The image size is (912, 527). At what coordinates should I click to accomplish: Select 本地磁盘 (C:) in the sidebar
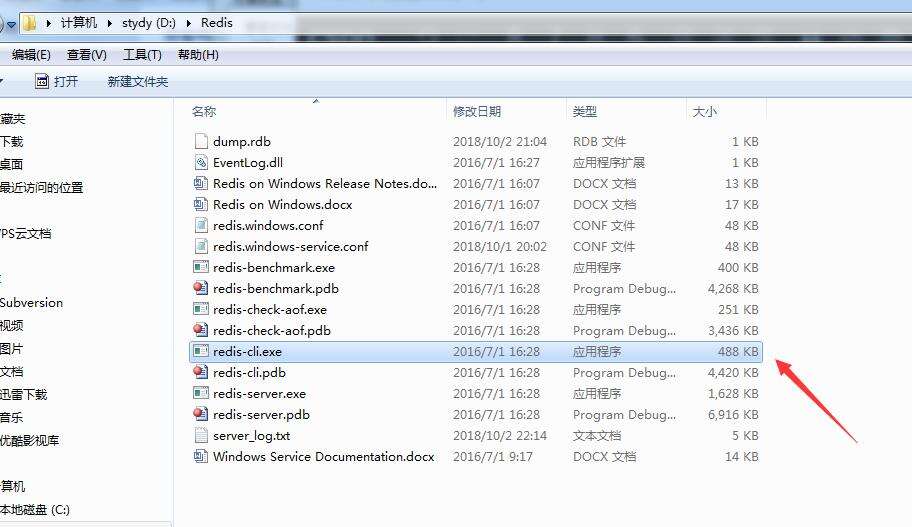pos(35,510)
